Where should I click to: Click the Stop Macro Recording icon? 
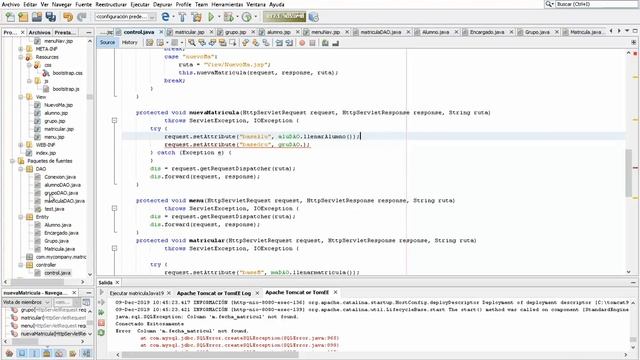[312, 43]
